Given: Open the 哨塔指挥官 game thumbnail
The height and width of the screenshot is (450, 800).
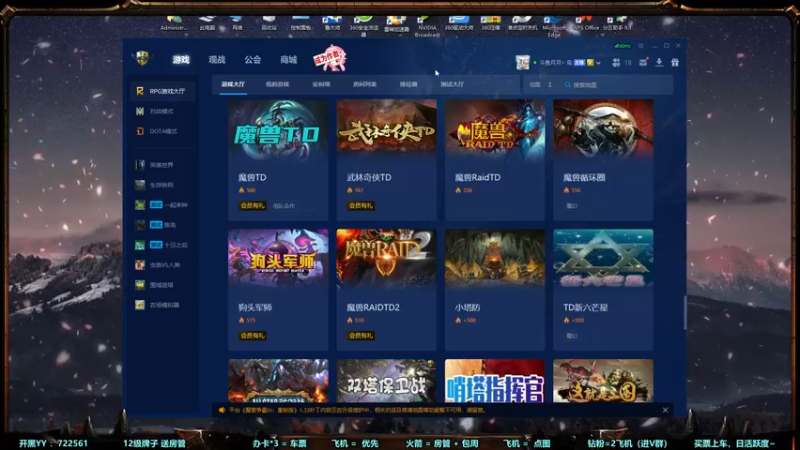Looking at the screenshot, I should pos(495,381).
